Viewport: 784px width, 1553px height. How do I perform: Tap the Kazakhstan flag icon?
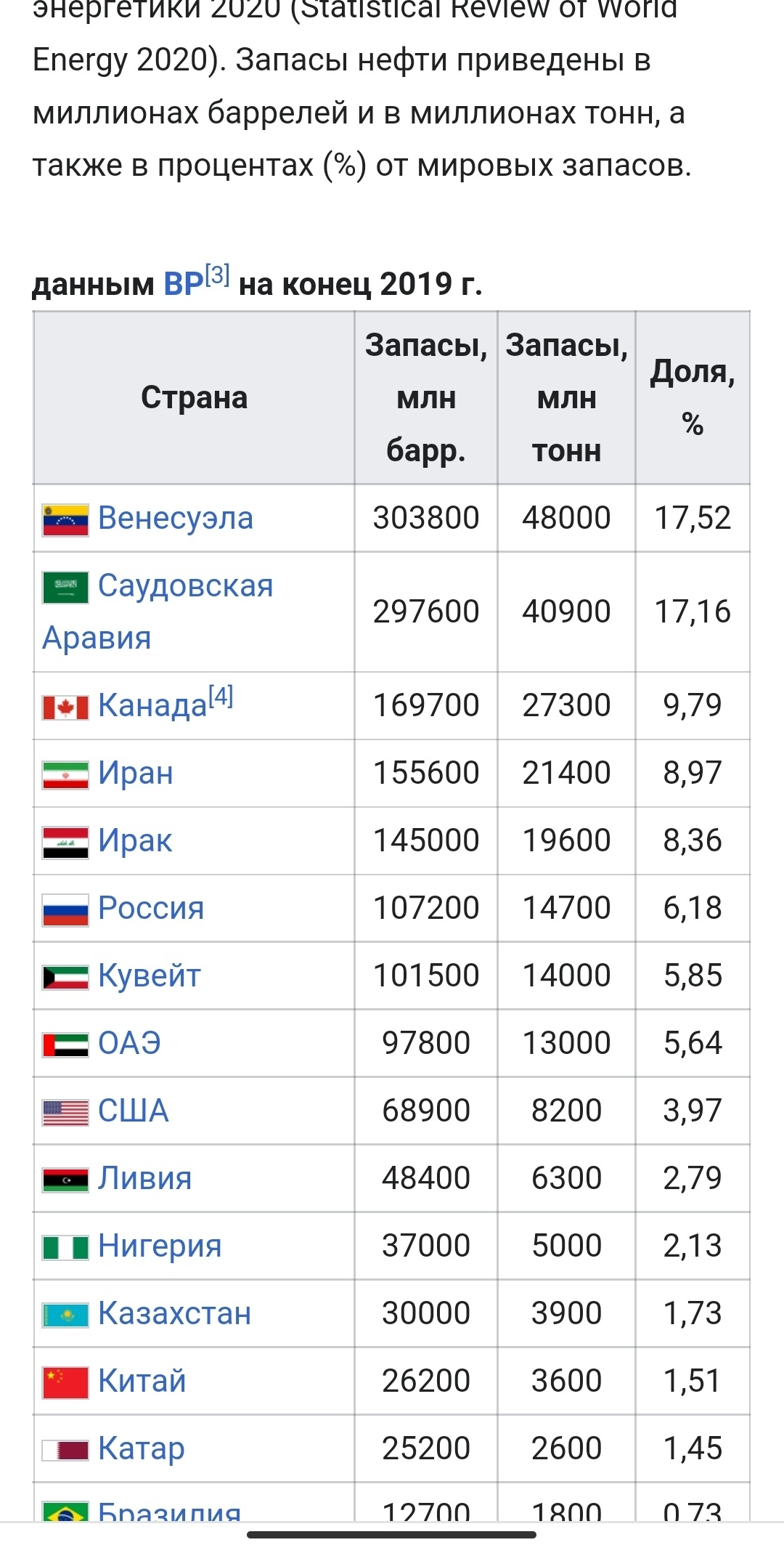(65, 1315)
